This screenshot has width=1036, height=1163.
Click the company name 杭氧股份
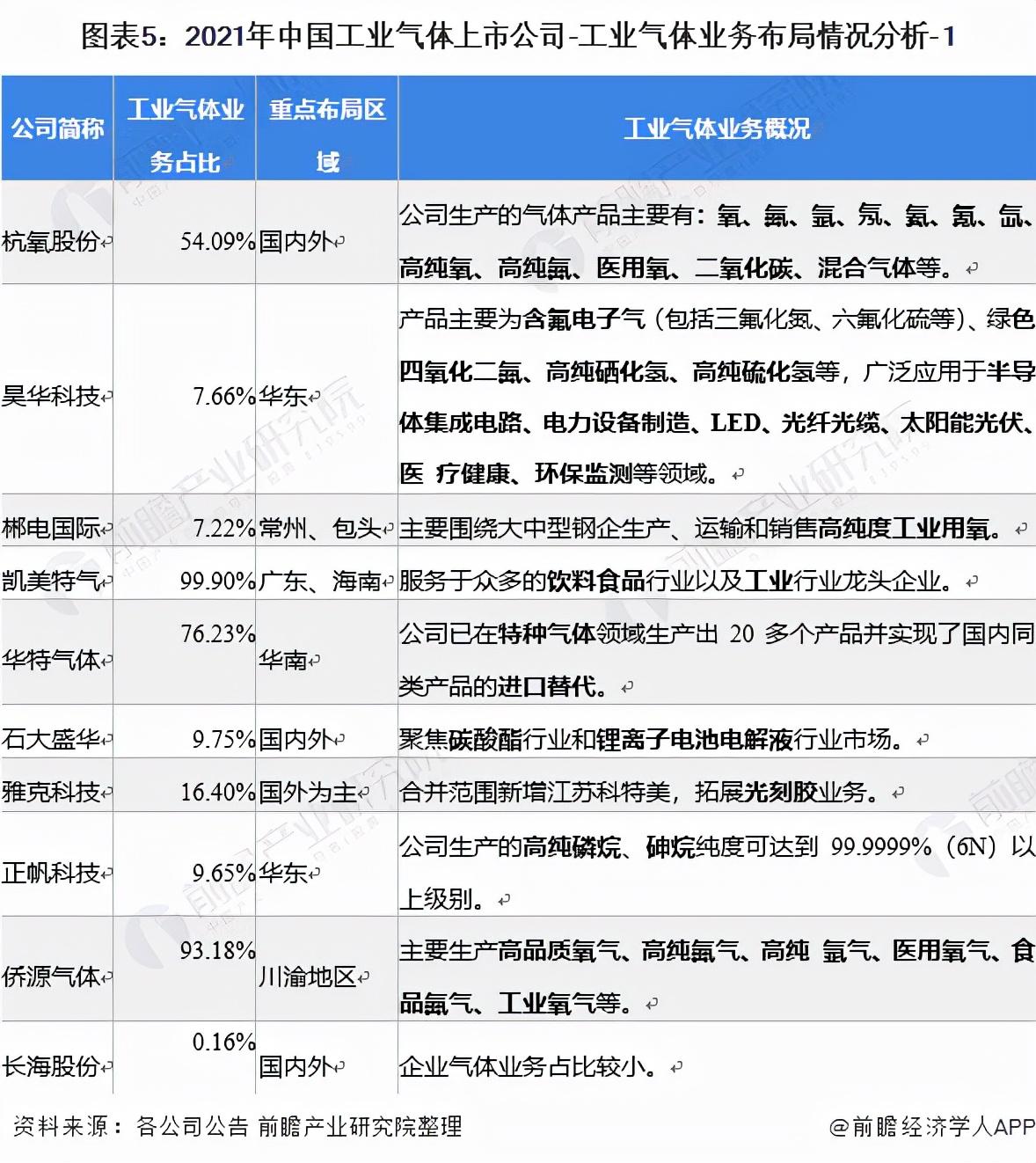51,241
